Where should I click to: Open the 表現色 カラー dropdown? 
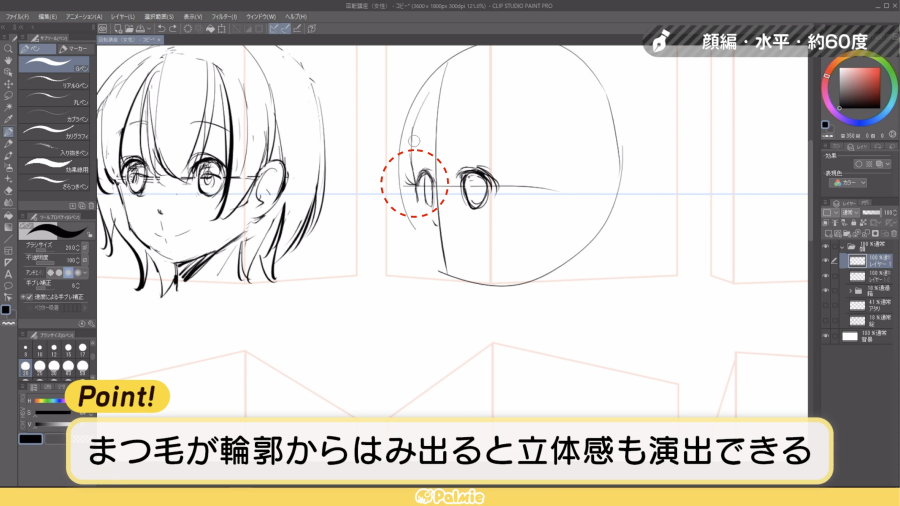click(x=848, y=182)
